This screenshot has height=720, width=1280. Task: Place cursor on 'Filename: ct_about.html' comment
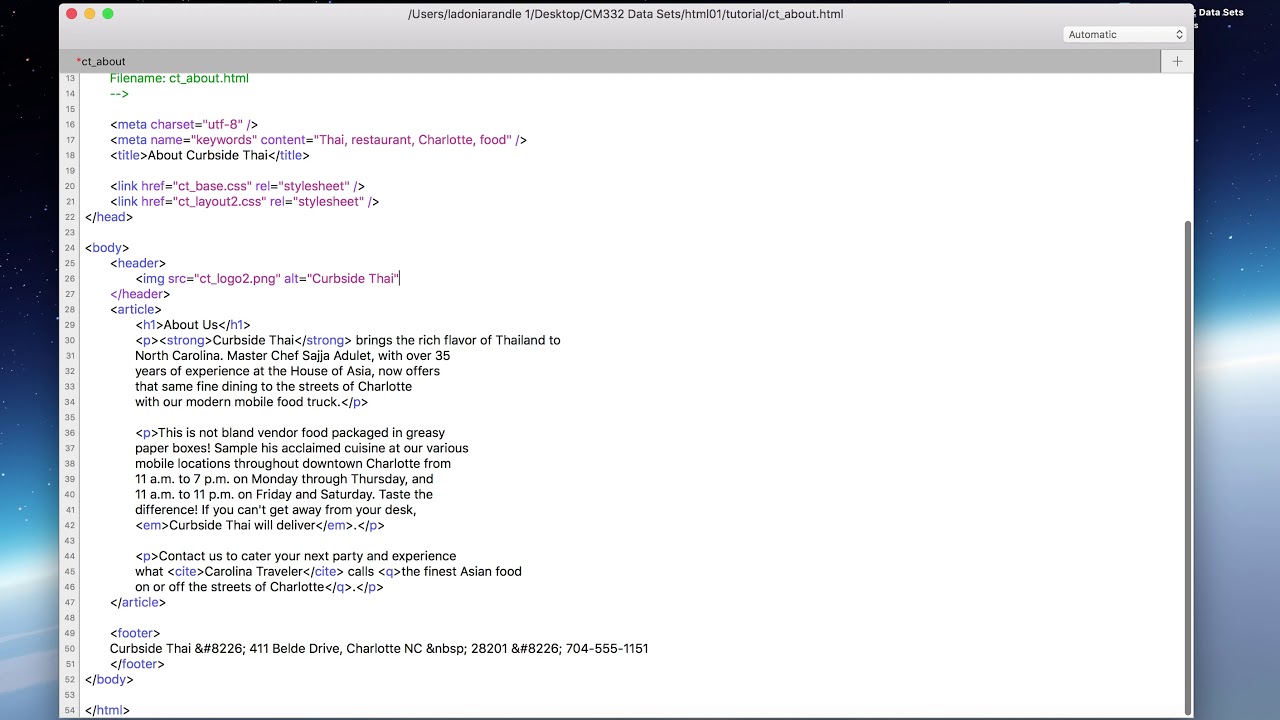coord(179,78)
